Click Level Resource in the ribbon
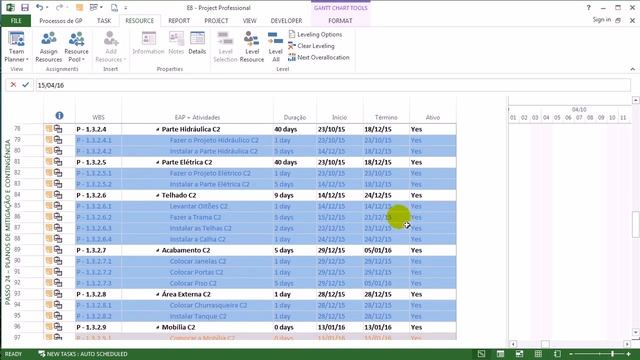Viewport: 640px width, 360px height. (x=252, y=47)
